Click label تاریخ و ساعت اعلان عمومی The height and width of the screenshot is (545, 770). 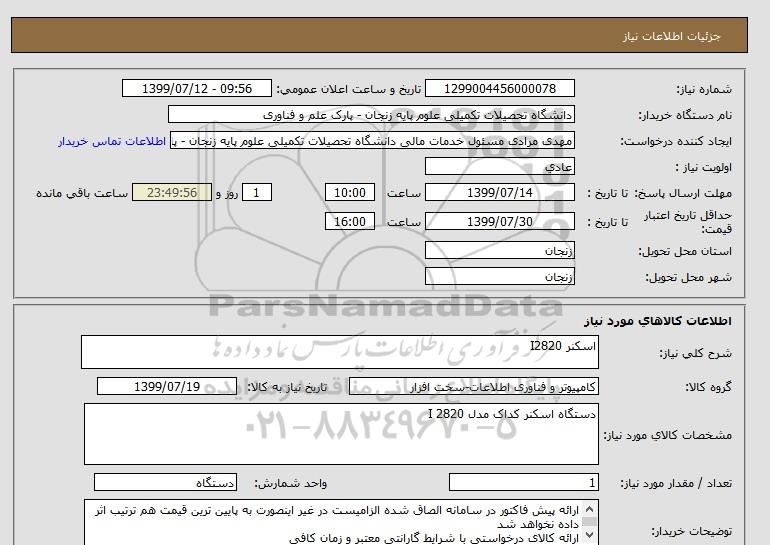[x=349, y=89]
